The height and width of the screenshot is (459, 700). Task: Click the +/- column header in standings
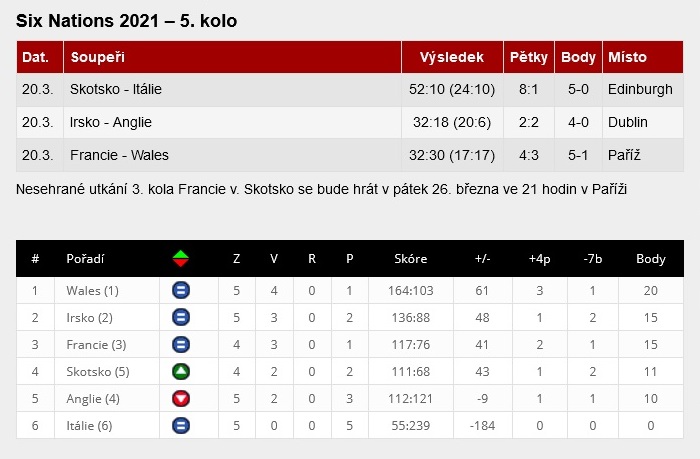pos(482,258)
